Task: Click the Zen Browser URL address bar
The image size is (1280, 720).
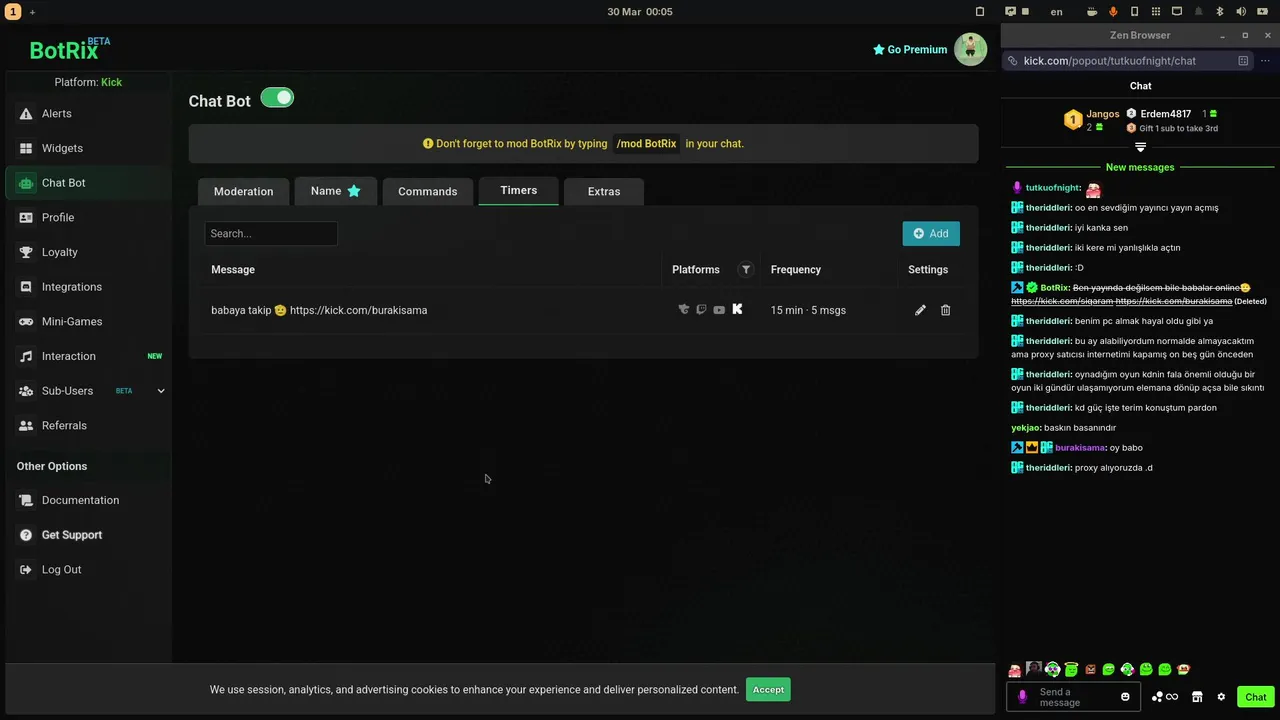Action: click(1127, 61)
